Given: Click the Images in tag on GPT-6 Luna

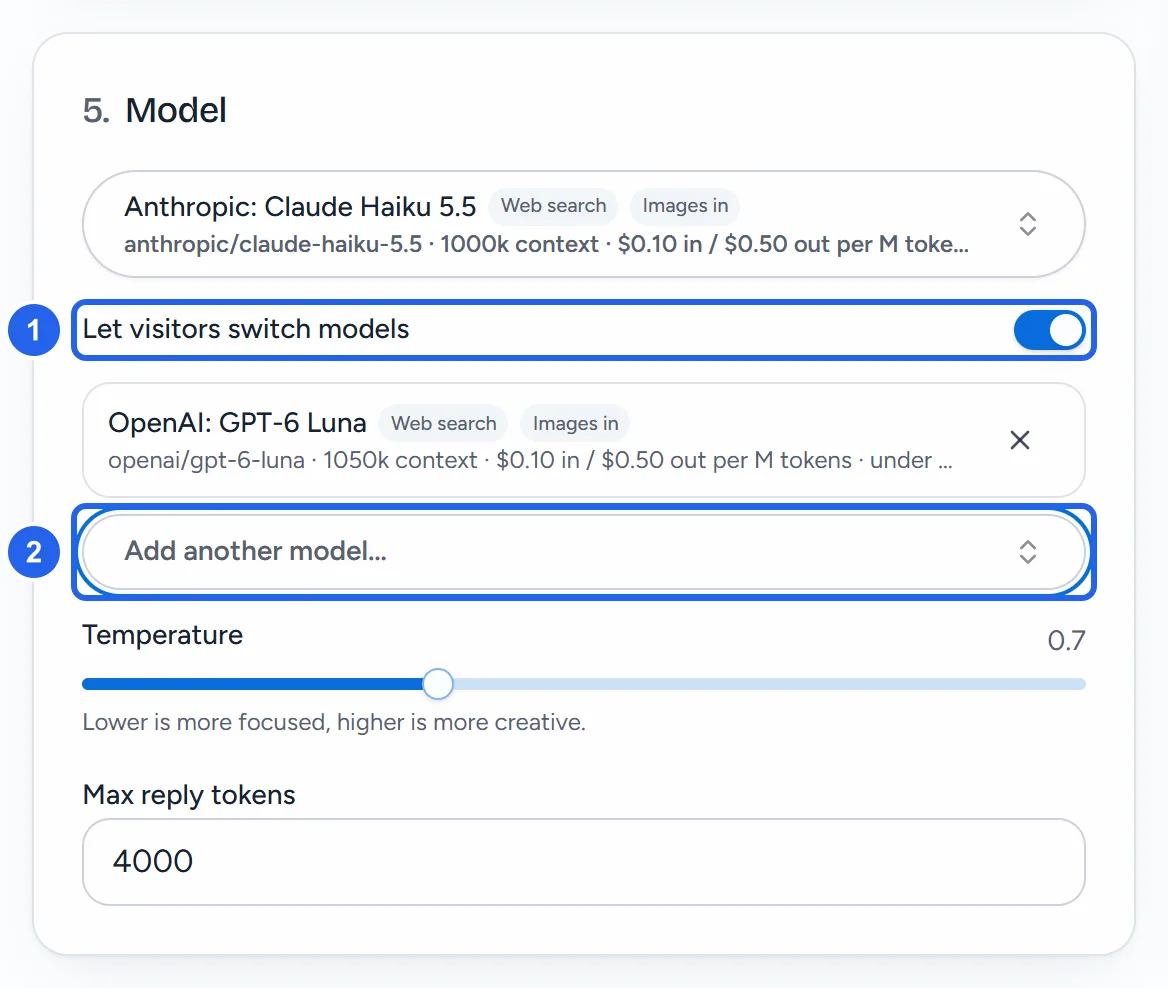Looking at the screenshot, I should 576,423.
